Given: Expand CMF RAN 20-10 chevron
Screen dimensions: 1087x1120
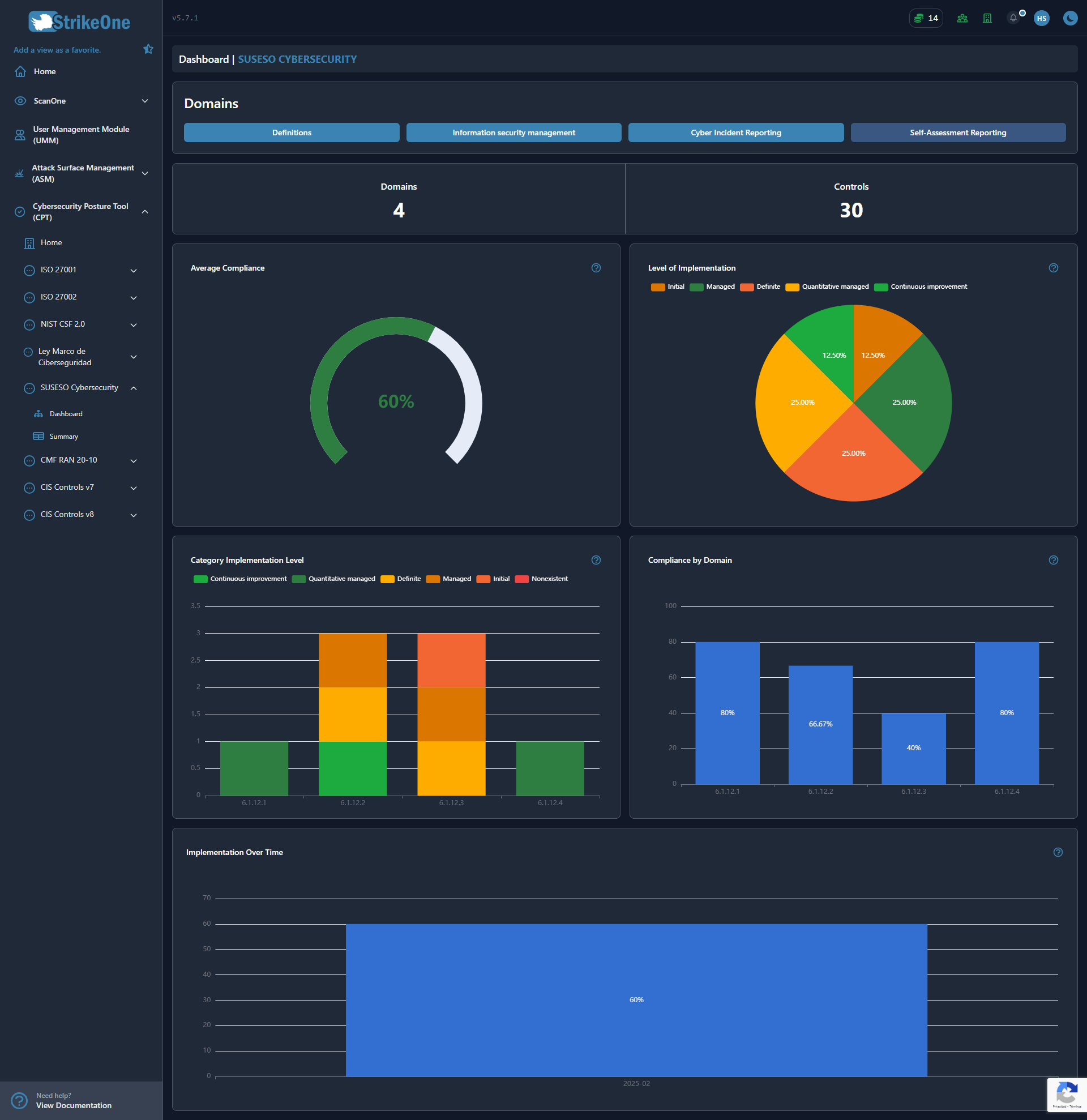Looking at the screenshot, I should (133, 460).
